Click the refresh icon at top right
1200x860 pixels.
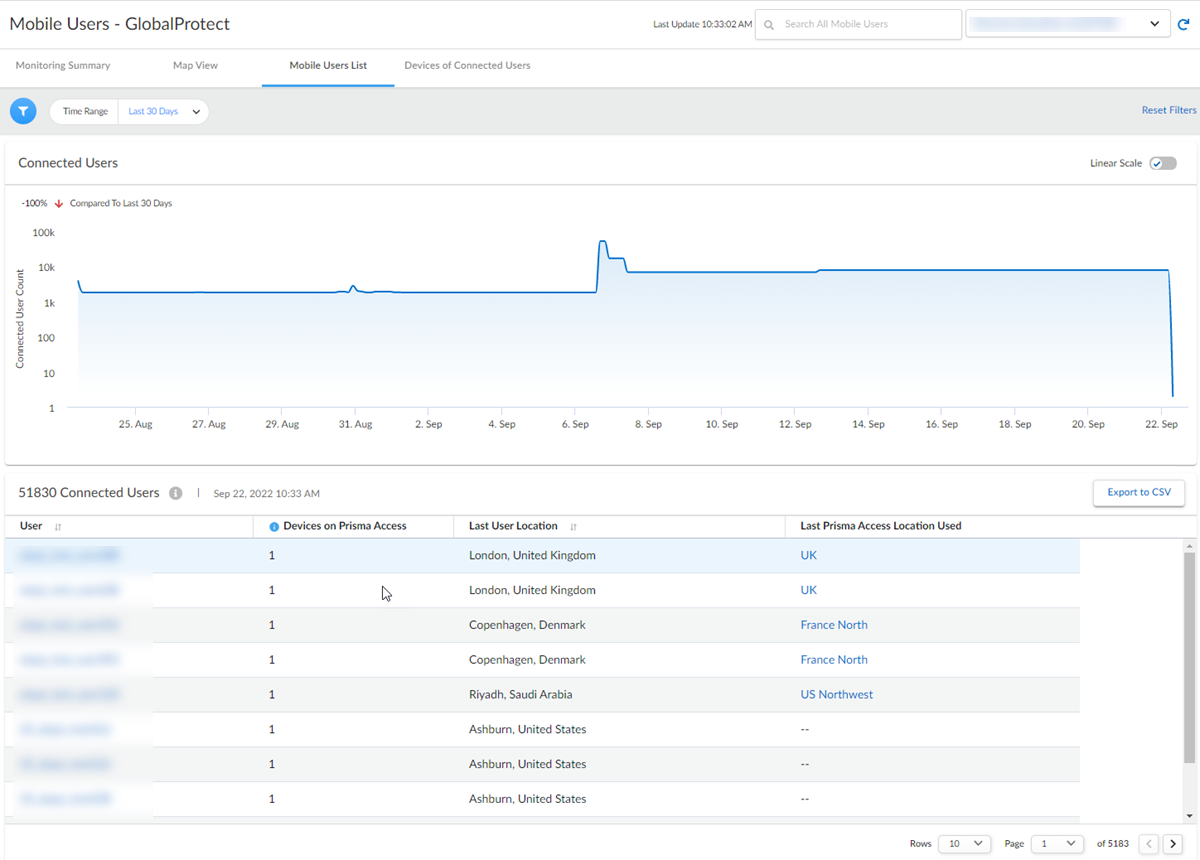(x=1183, y=24)
